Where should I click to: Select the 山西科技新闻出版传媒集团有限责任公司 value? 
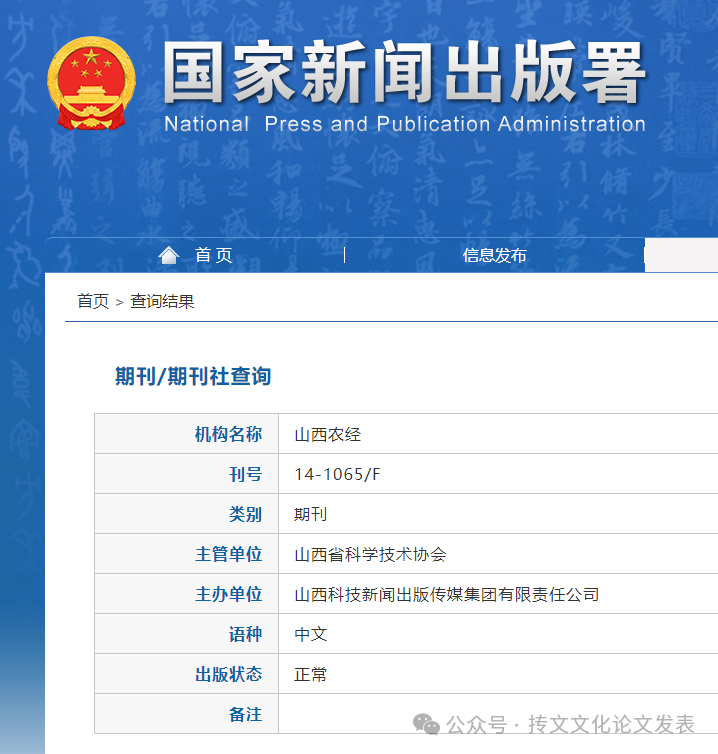coord(447,594)
